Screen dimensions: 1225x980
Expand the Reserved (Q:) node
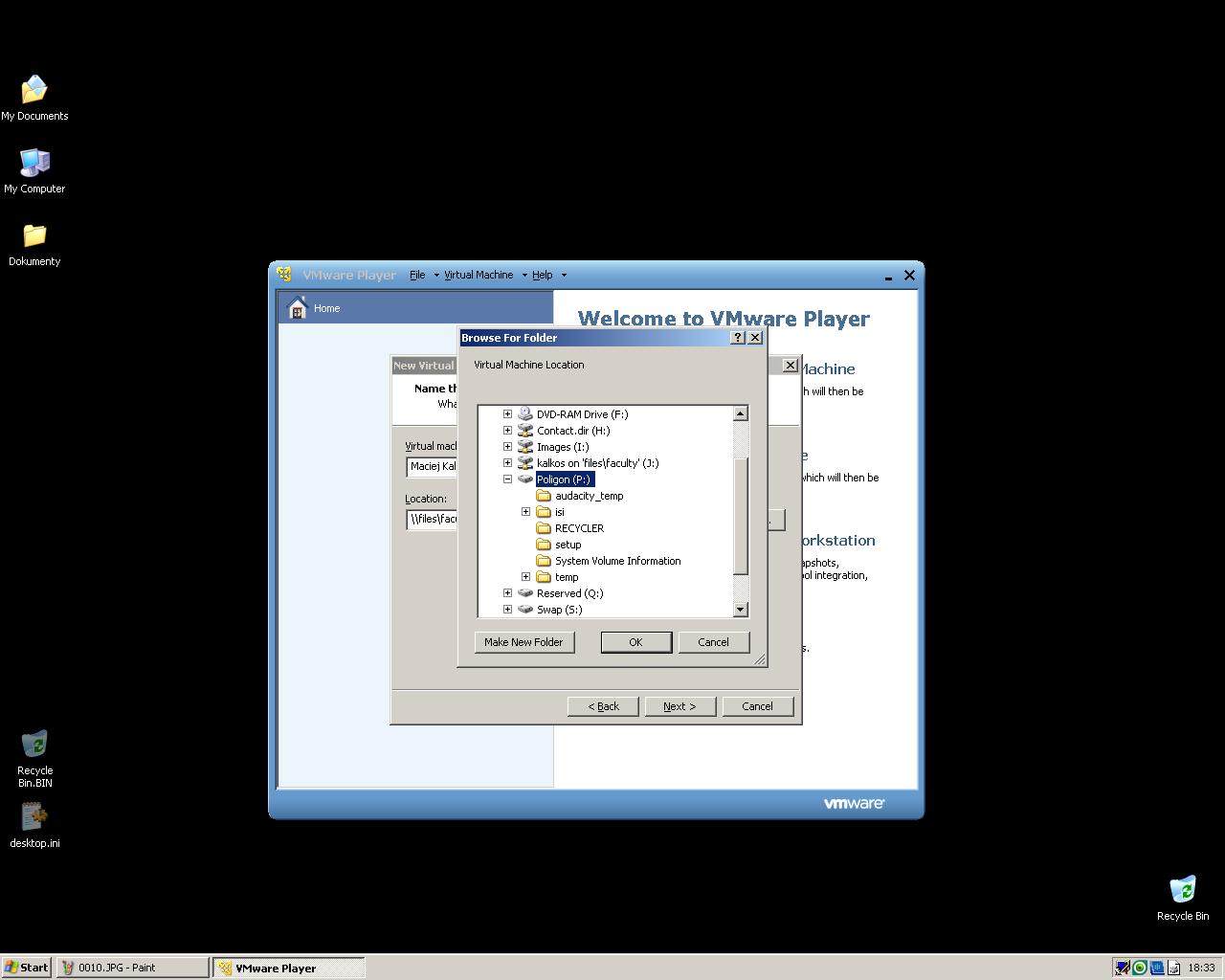pos(508,593)
